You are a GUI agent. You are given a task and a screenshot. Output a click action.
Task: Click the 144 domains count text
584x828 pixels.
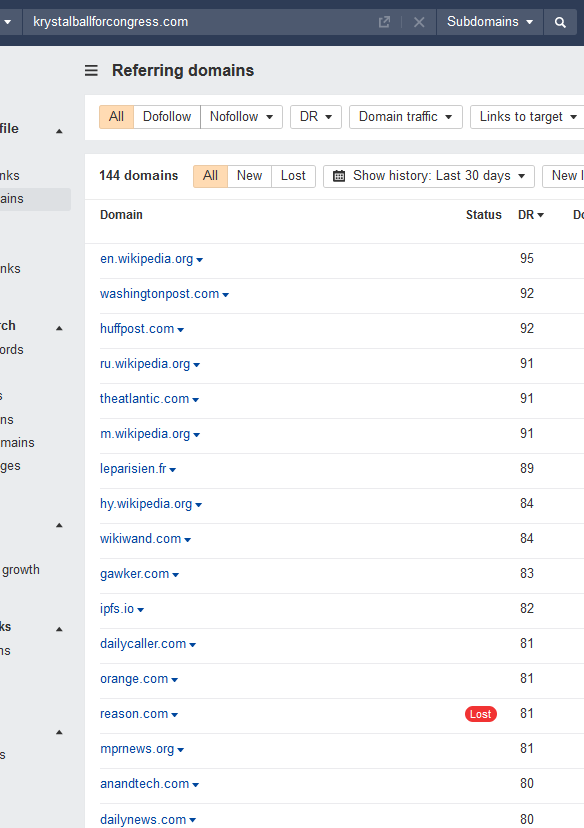pos(139,176)
